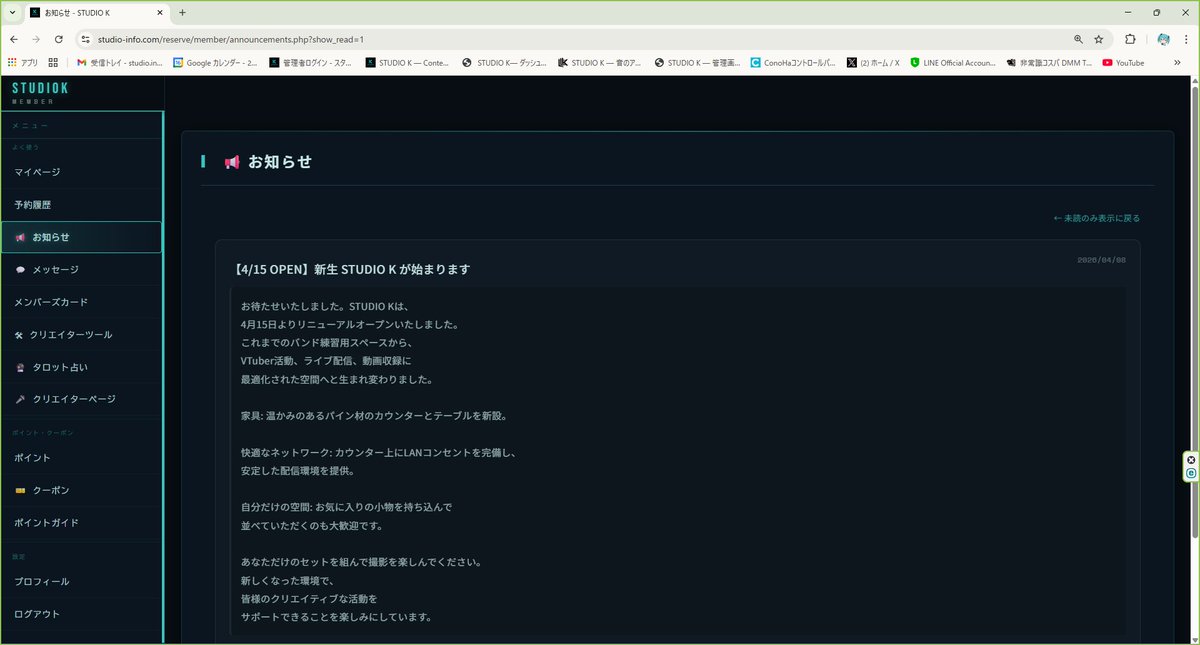Go to 予約履歴 in the sidebar
The height and width of the screenshot is (645, 1200).
tap(81, 205)
